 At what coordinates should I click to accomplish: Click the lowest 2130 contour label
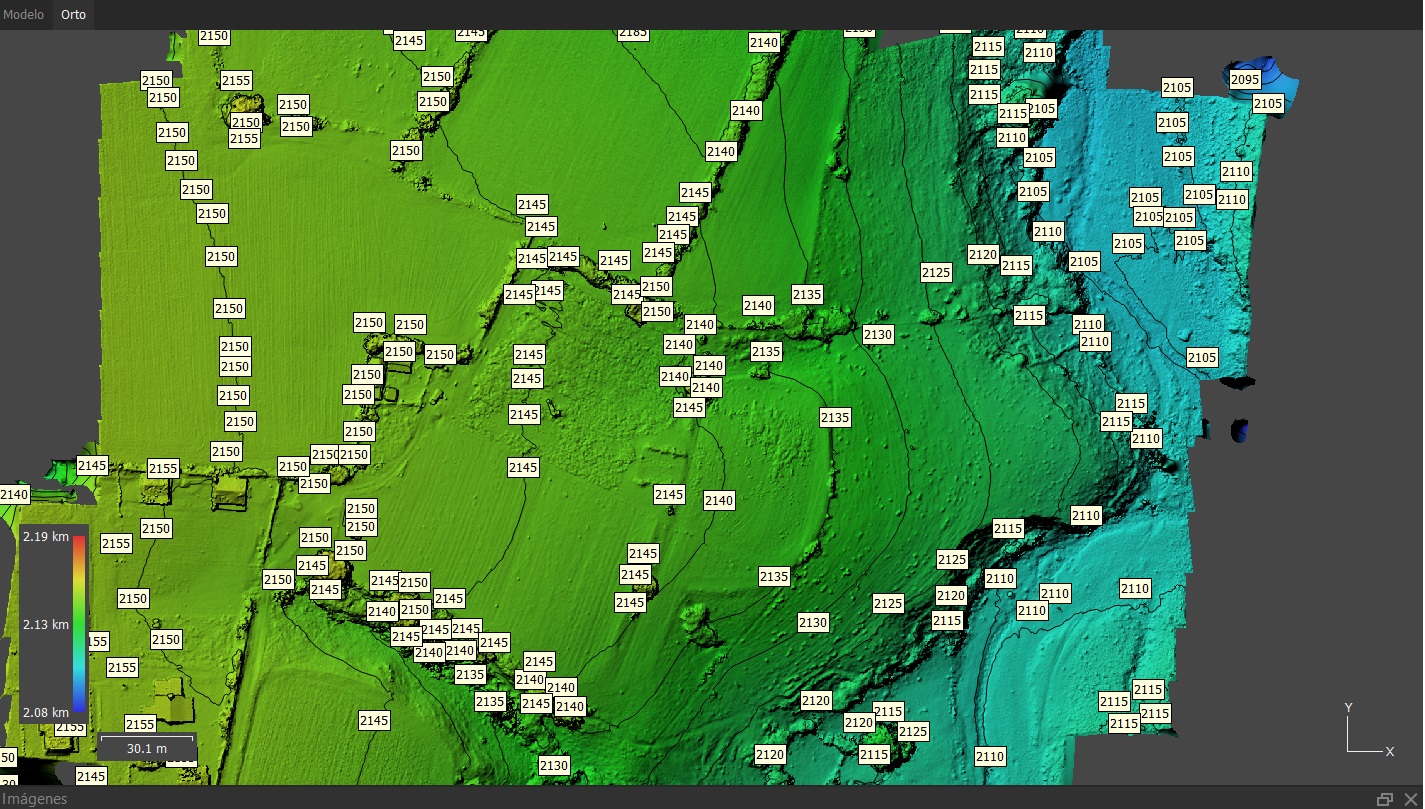(x=553, y=765)
